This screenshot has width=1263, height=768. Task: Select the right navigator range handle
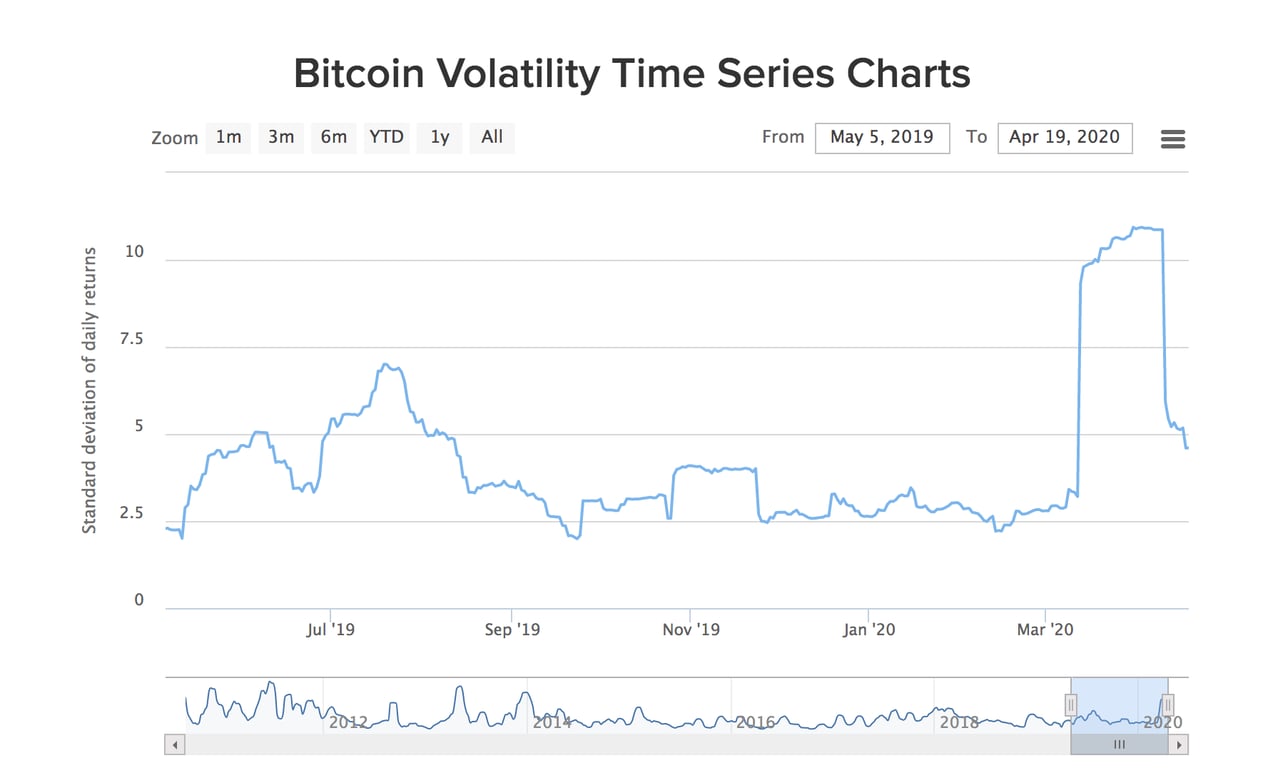1167,706
